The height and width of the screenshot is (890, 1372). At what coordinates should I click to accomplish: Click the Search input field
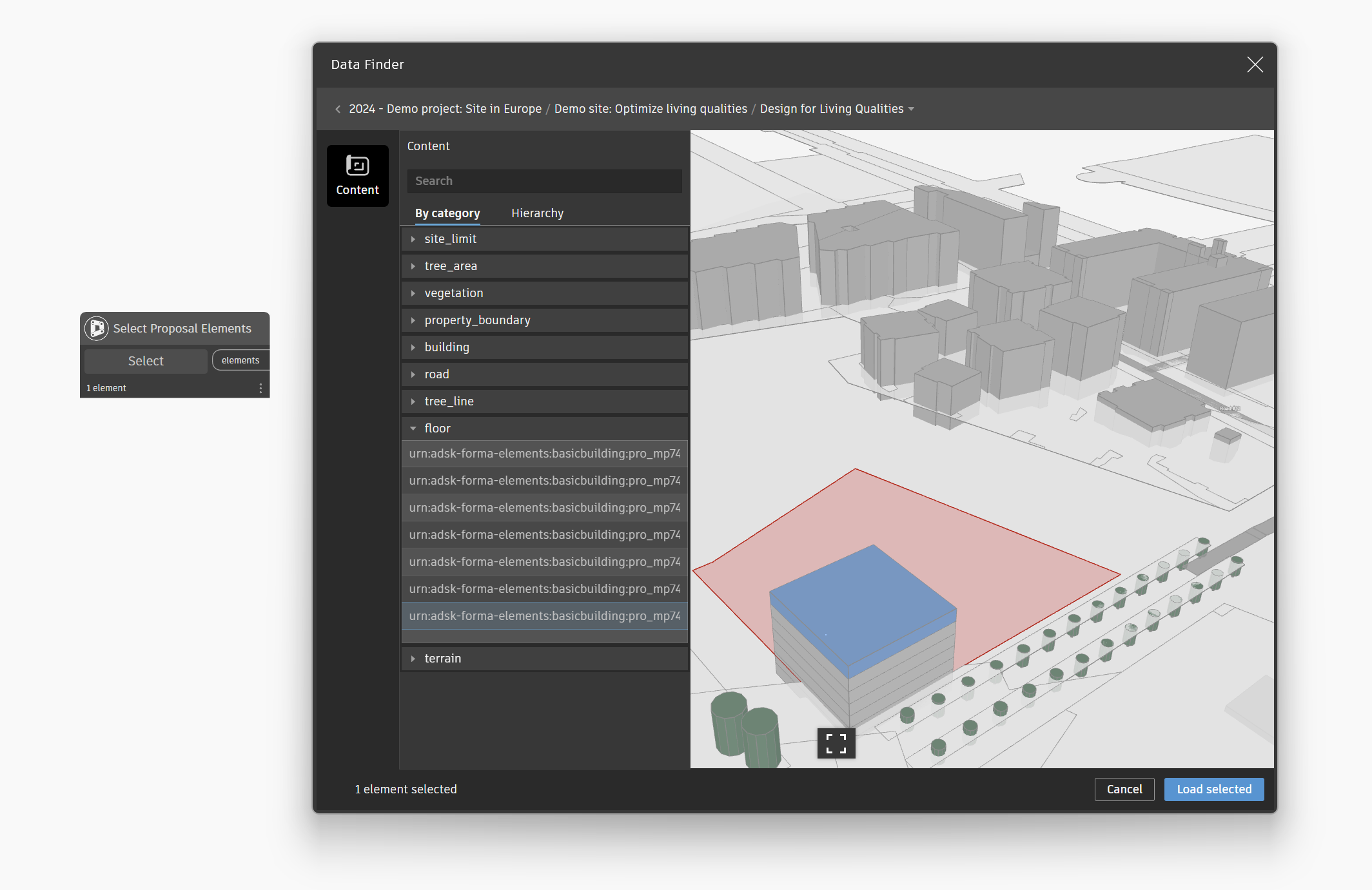click(x=544, y=181)
